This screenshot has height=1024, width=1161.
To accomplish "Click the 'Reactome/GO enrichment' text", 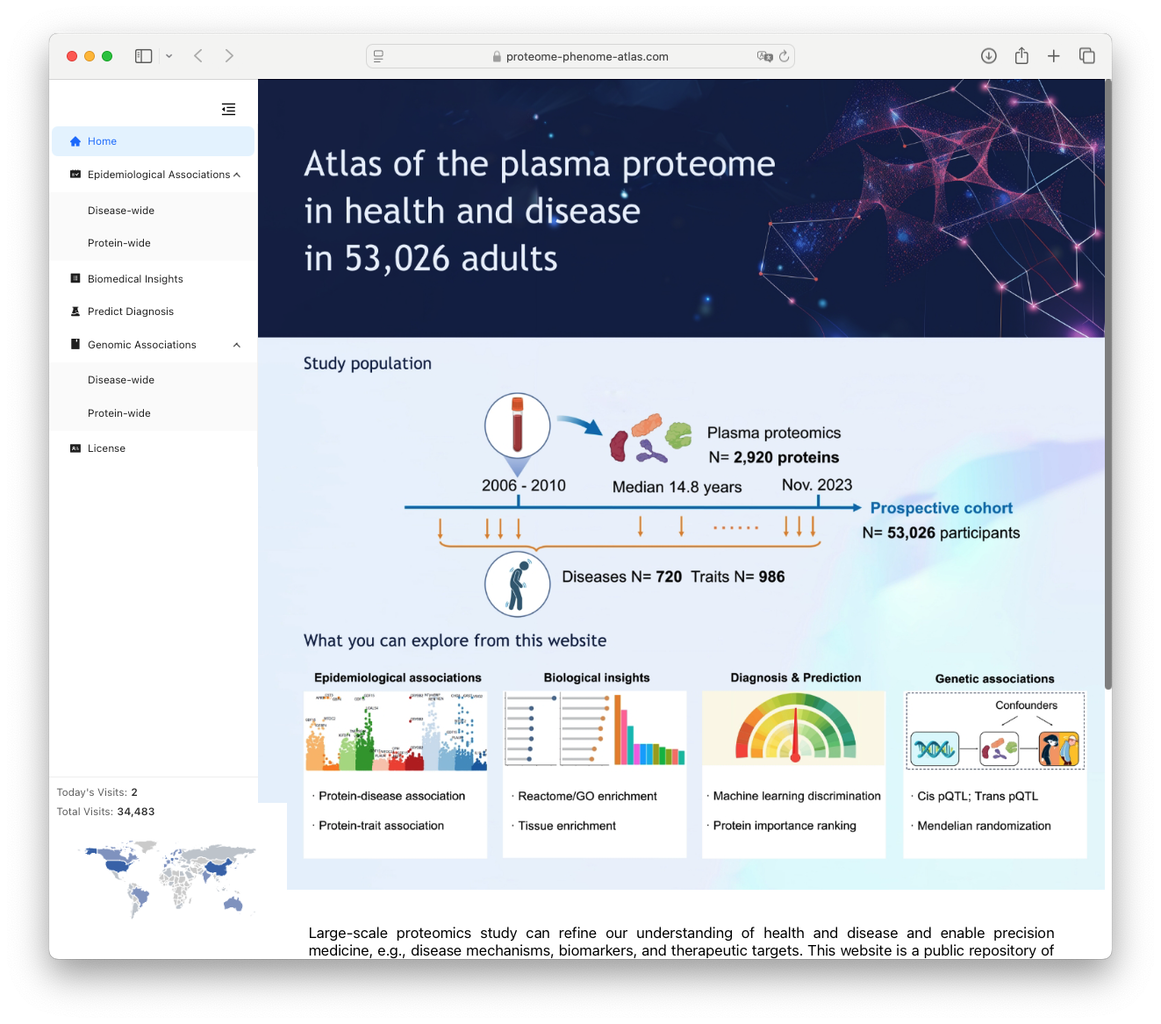I will 587,796.
